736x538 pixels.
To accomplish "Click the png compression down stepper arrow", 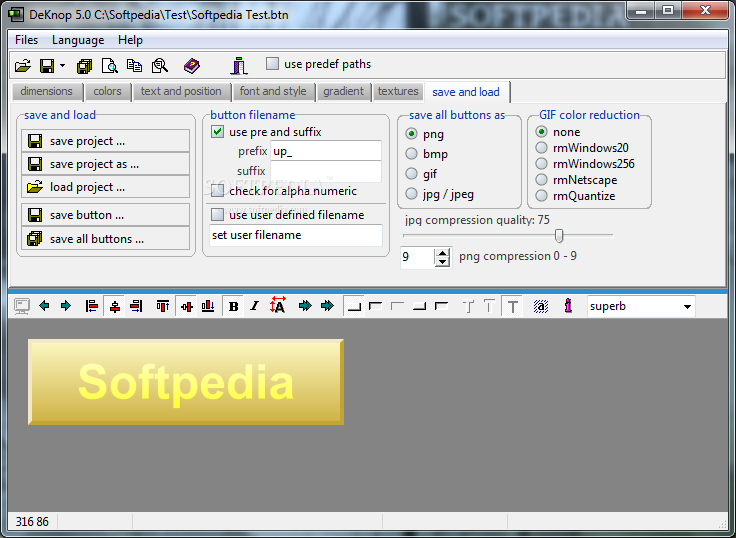I will [x=442, y=262].
